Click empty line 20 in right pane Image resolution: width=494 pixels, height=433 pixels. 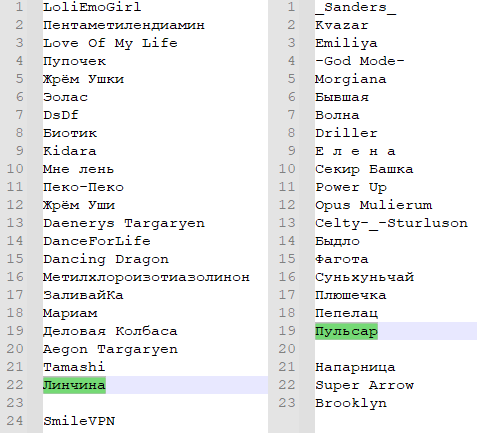pyautogui.click(x=396, y=349)
